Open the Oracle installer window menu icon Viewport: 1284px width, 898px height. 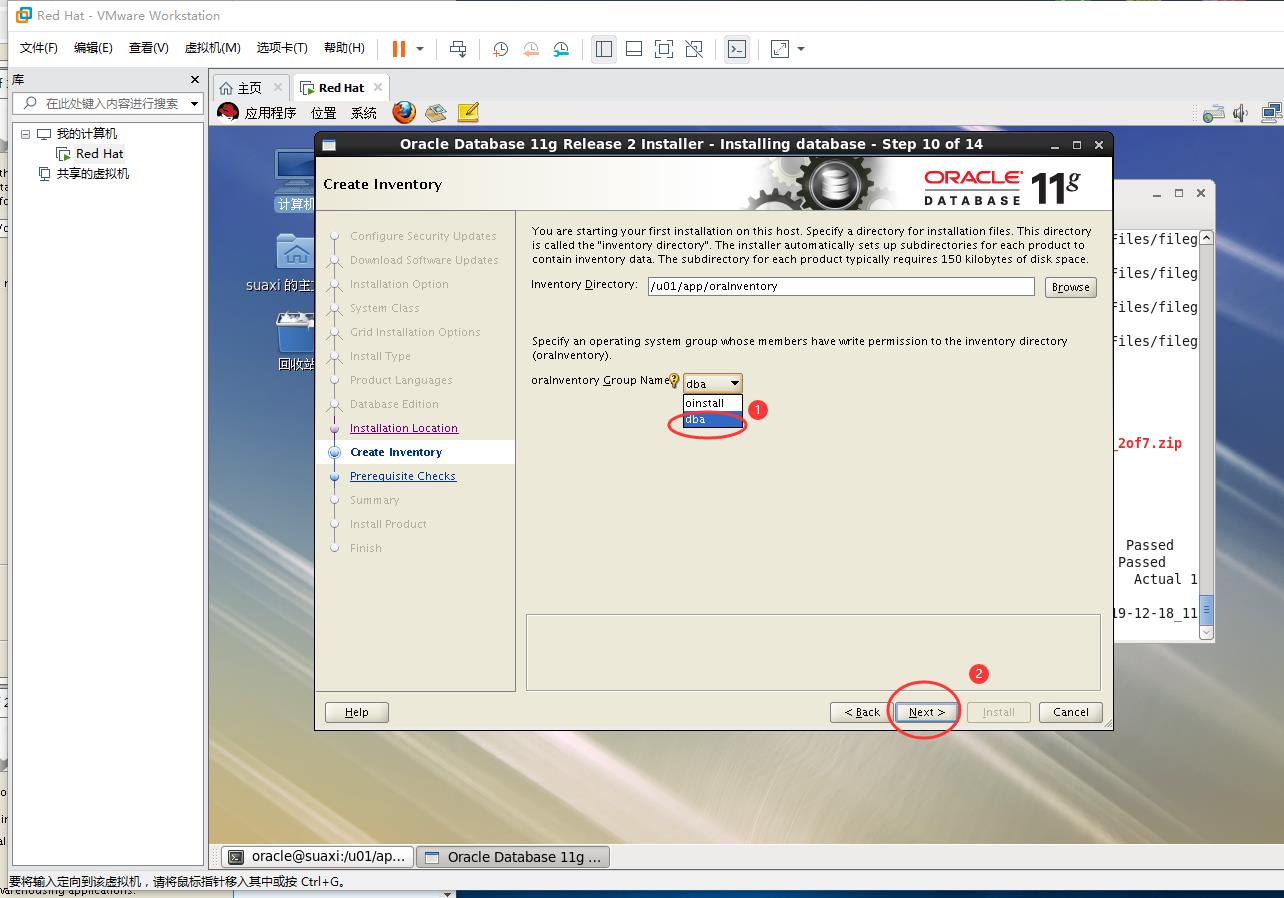coord(329,145)
